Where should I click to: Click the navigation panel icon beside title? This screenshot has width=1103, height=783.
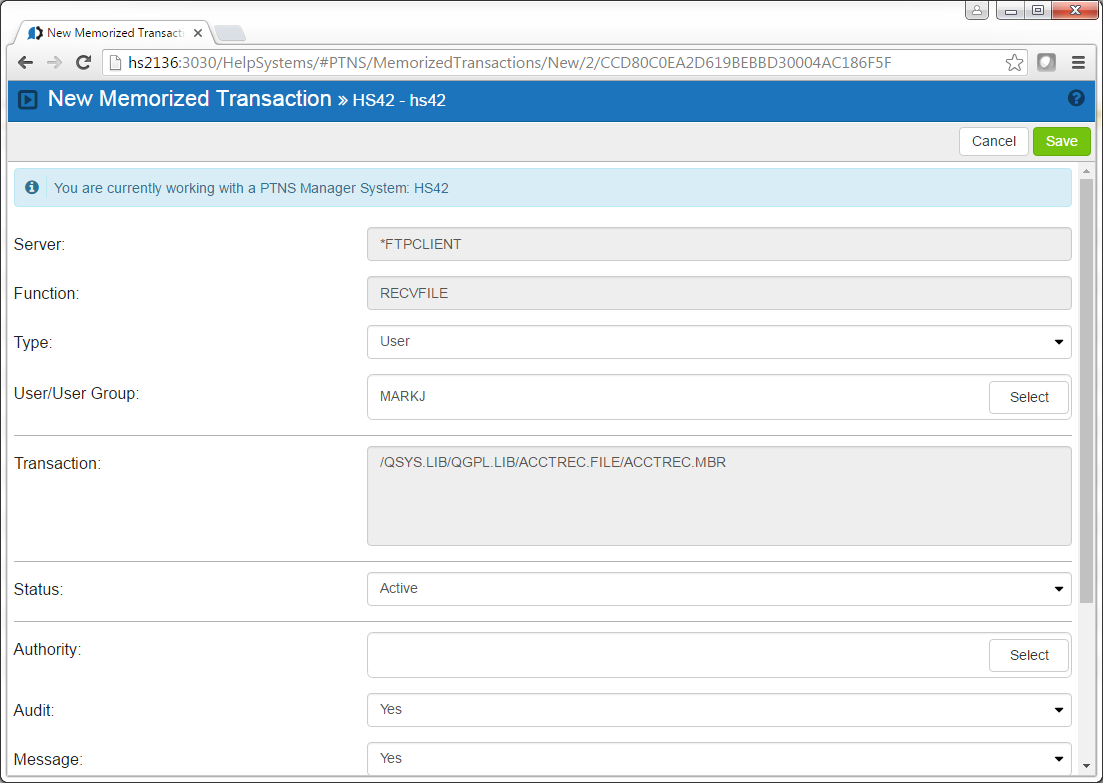coord(28,100)
